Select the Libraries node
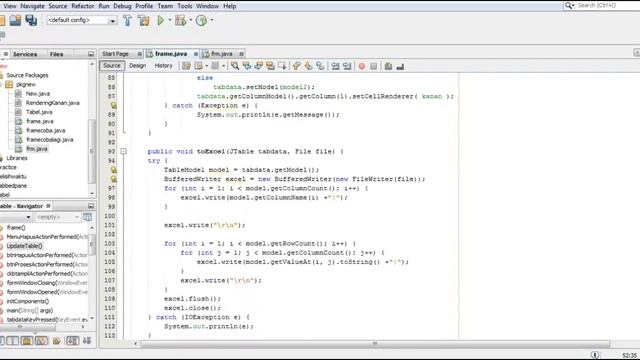 pyautogui.click(x=17, y=158)
